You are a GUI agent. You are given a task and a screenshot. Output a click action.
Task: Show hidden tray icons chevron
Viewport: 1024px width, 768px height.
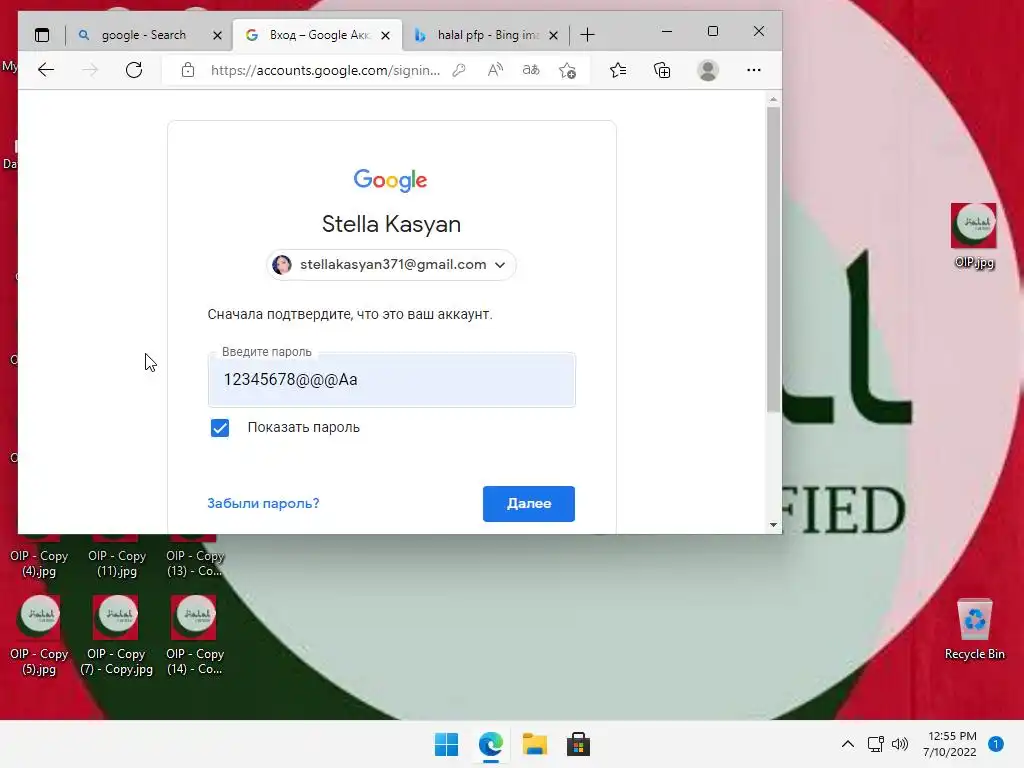(848, 744)
